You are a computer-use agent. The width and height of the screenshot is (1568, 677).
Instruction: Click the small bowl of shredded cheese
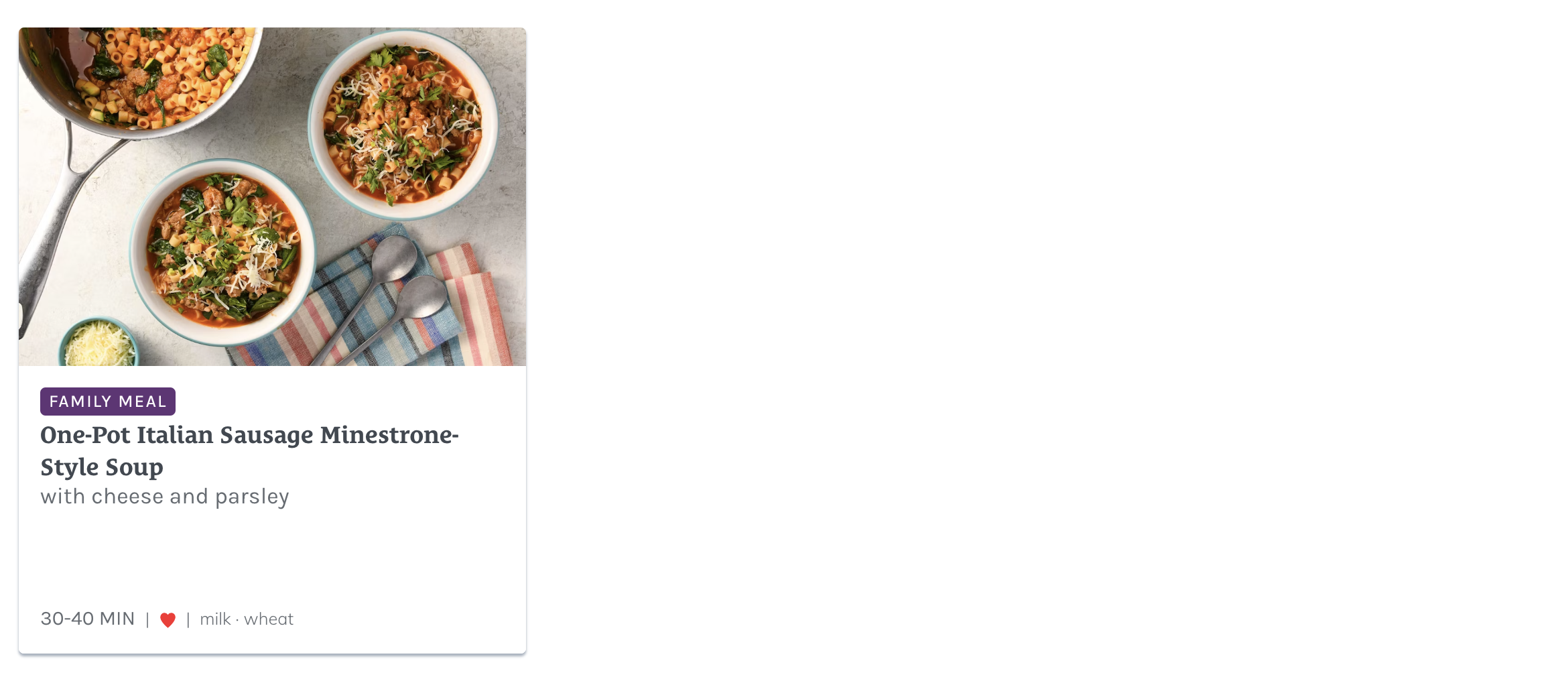pyautogui.click(x=99, y=343)
